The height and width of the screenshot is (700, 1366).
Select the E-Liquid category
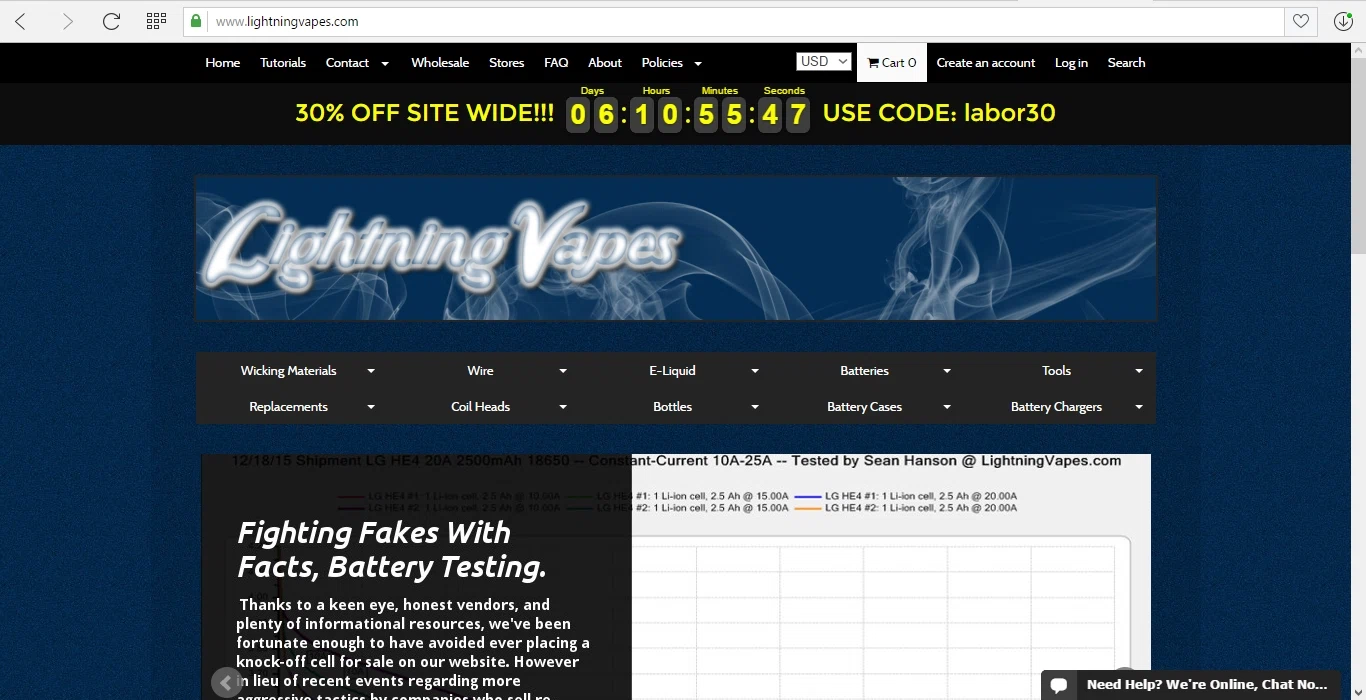672,371
